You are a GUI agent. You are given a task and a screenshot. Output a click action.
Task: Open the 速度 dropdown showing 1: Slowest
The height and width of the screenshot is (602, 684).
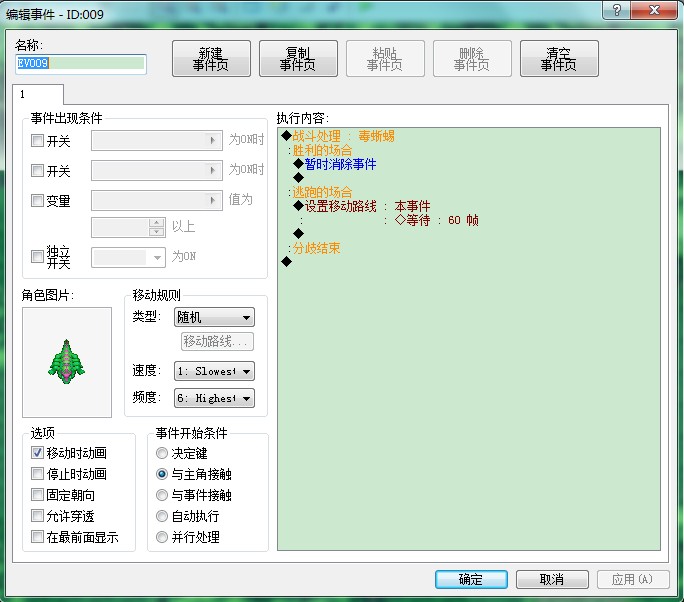point(214,371)
